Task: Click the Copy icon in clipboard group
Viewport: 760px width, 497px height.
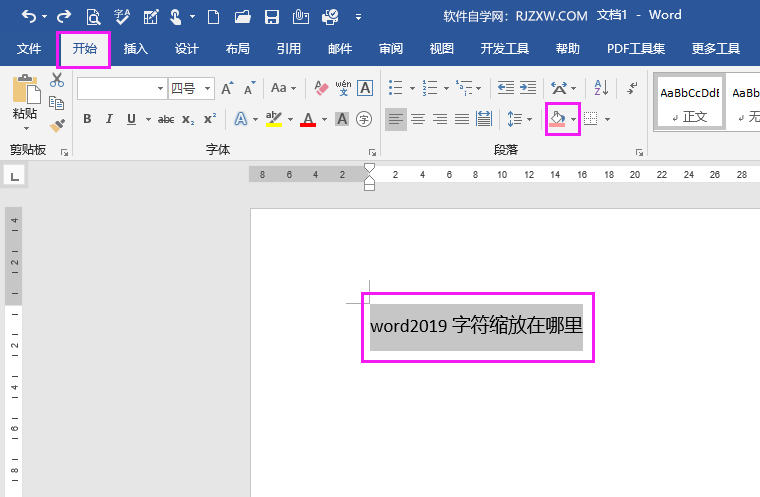Action: tap(57, 103)
